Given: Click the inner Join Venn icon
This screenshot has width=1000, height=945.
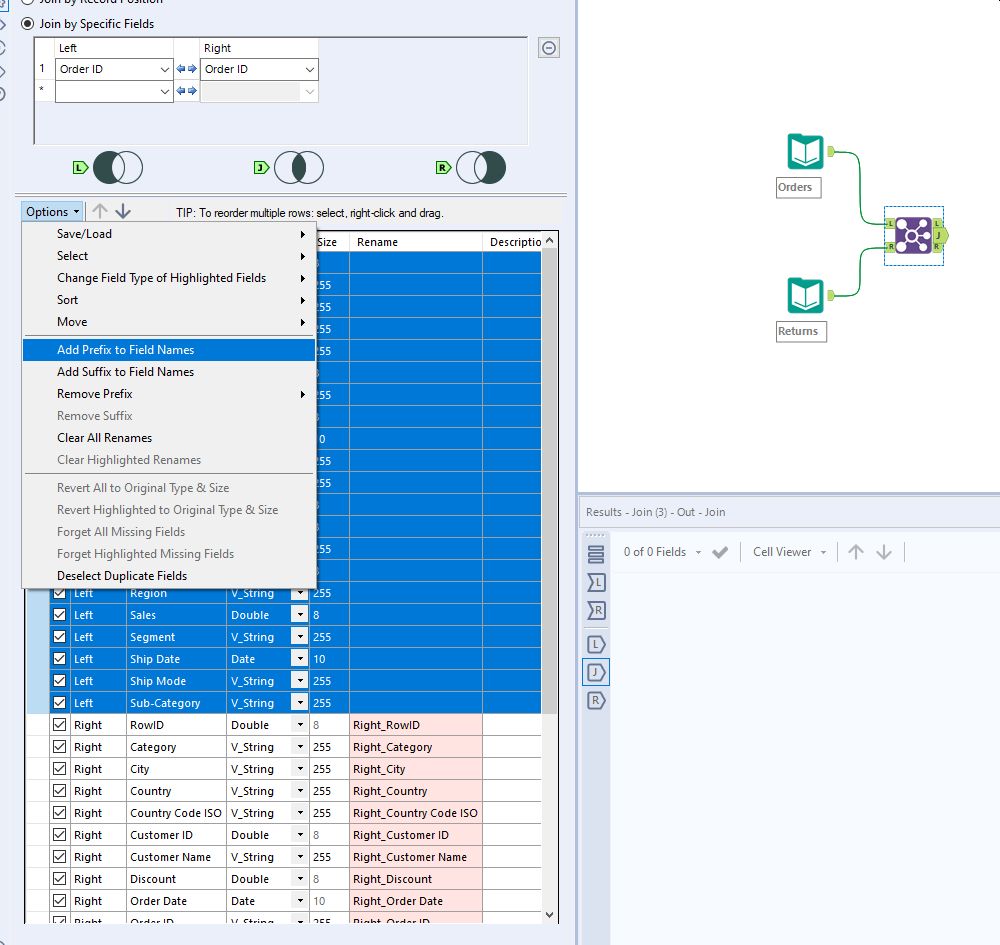Looking at the screenshot, I should [299, 167].
